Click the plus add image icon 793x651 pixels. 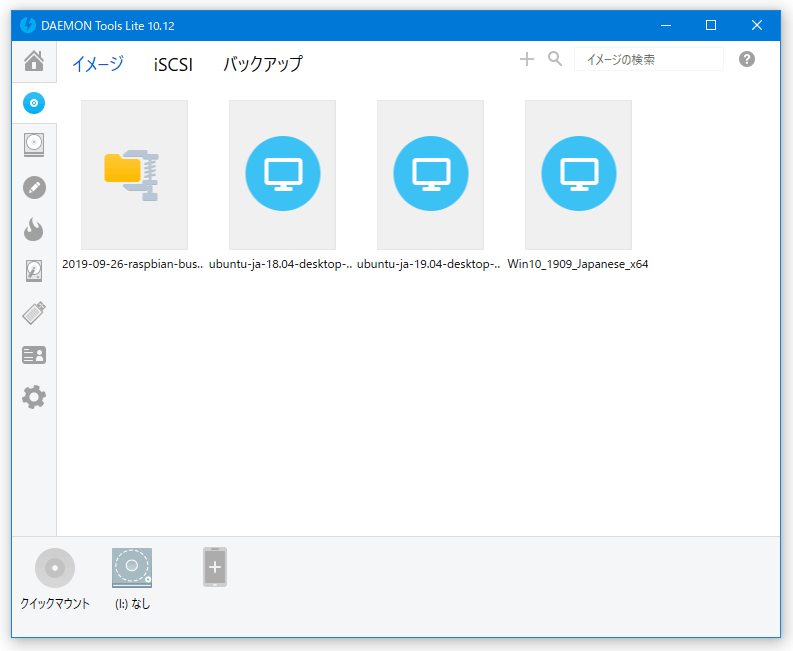click(x=526, y=59)
